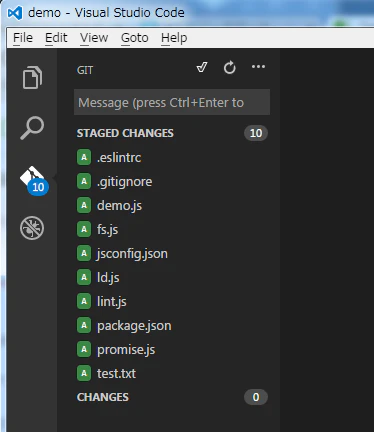The height and width of the screenshot is (432, 374).
Task: Open the Search view icon
Action: (32, 128)
